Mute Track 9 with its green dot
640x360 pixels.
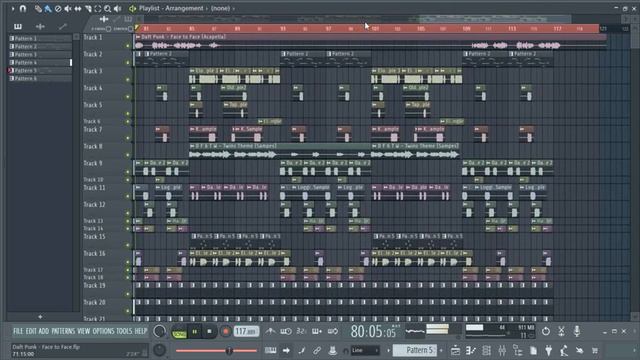tap(128, 172)
